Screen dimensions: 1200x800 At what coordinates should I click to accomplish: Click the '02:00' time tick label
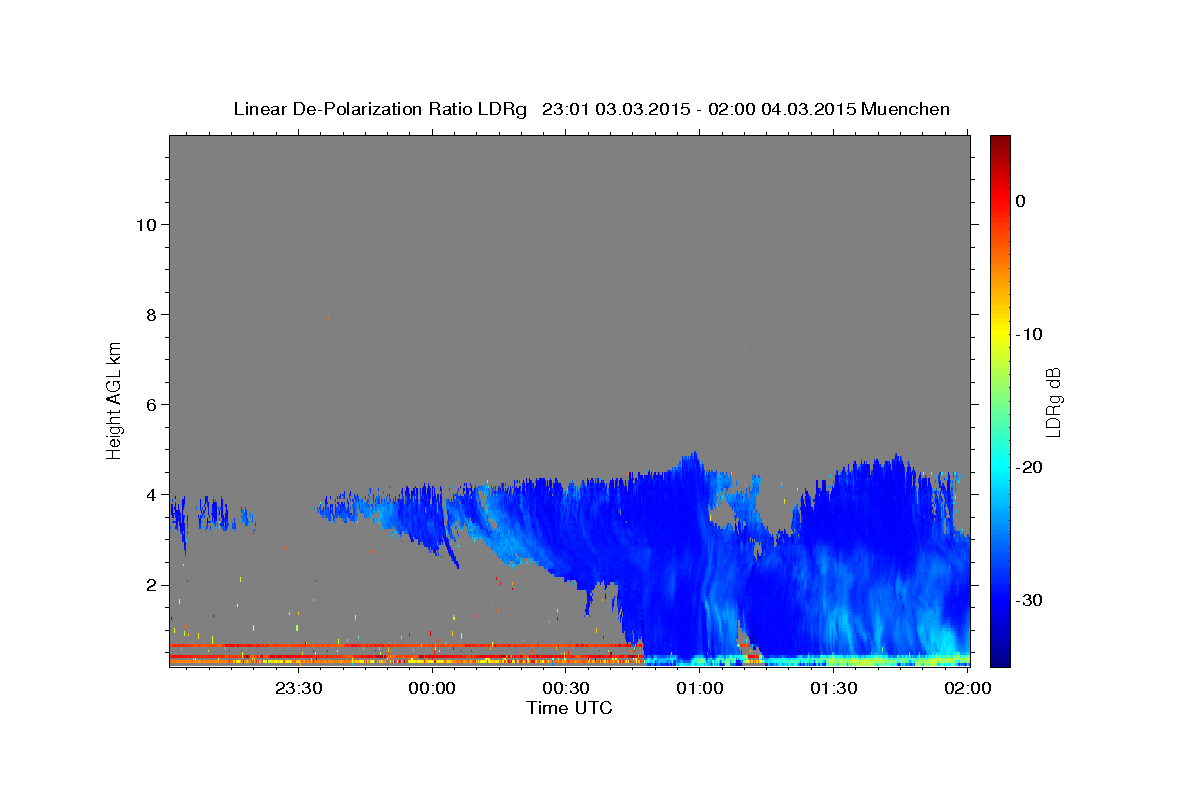(968, 688)
